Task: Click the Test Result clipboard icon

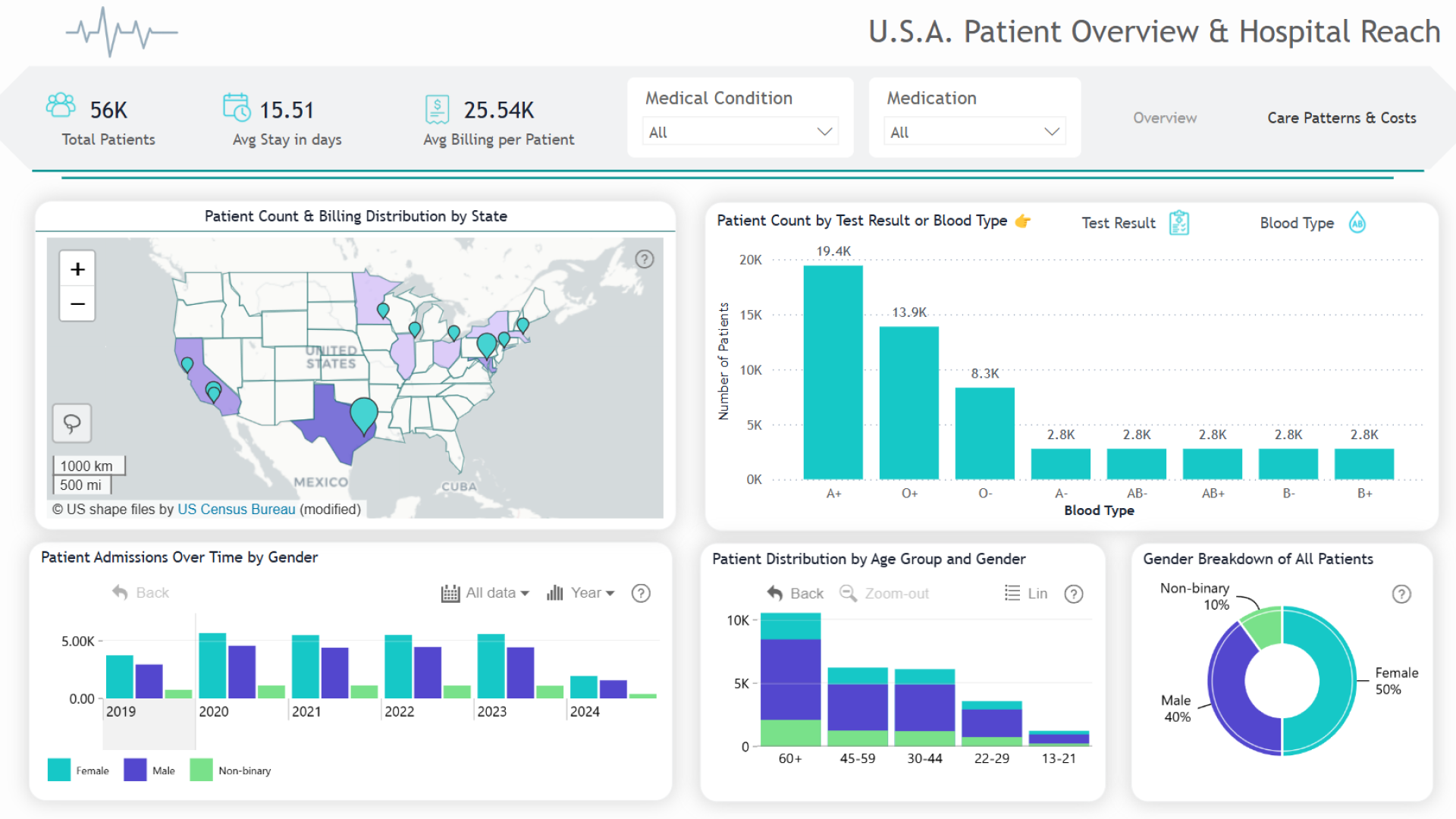Action: tap(1179, 223)
